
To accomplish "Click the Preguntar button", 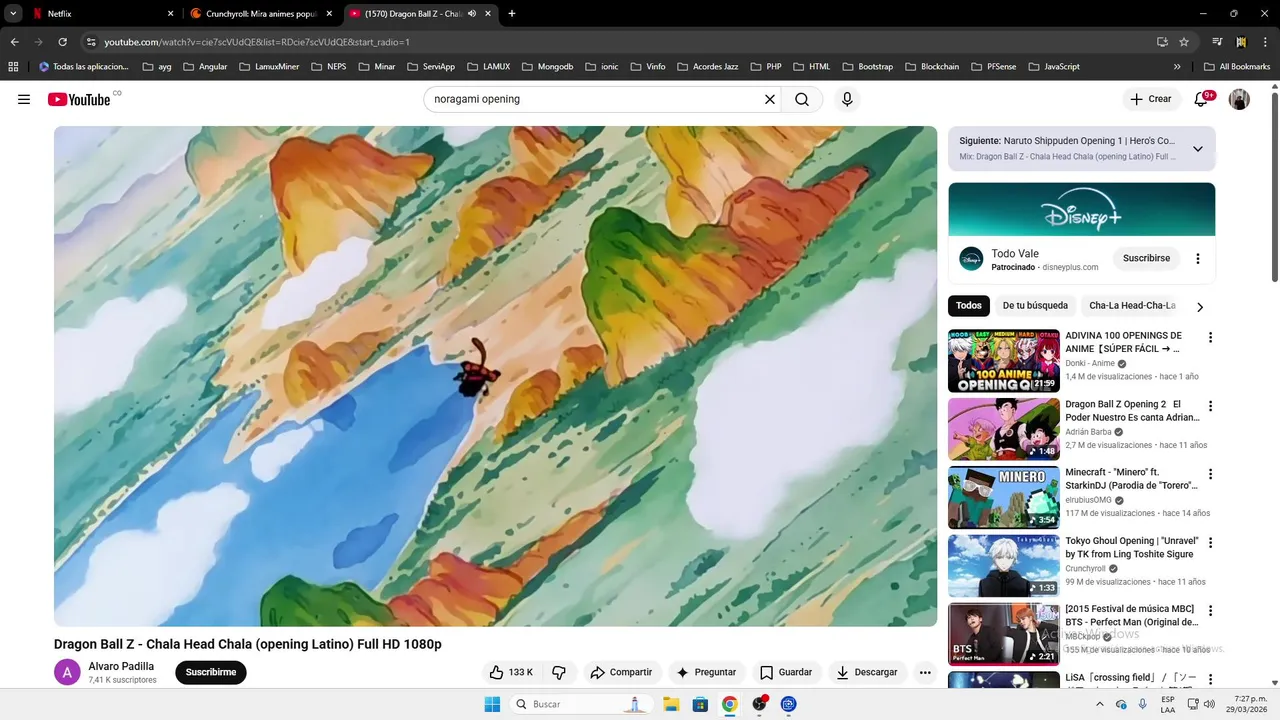I will [706, 672].
